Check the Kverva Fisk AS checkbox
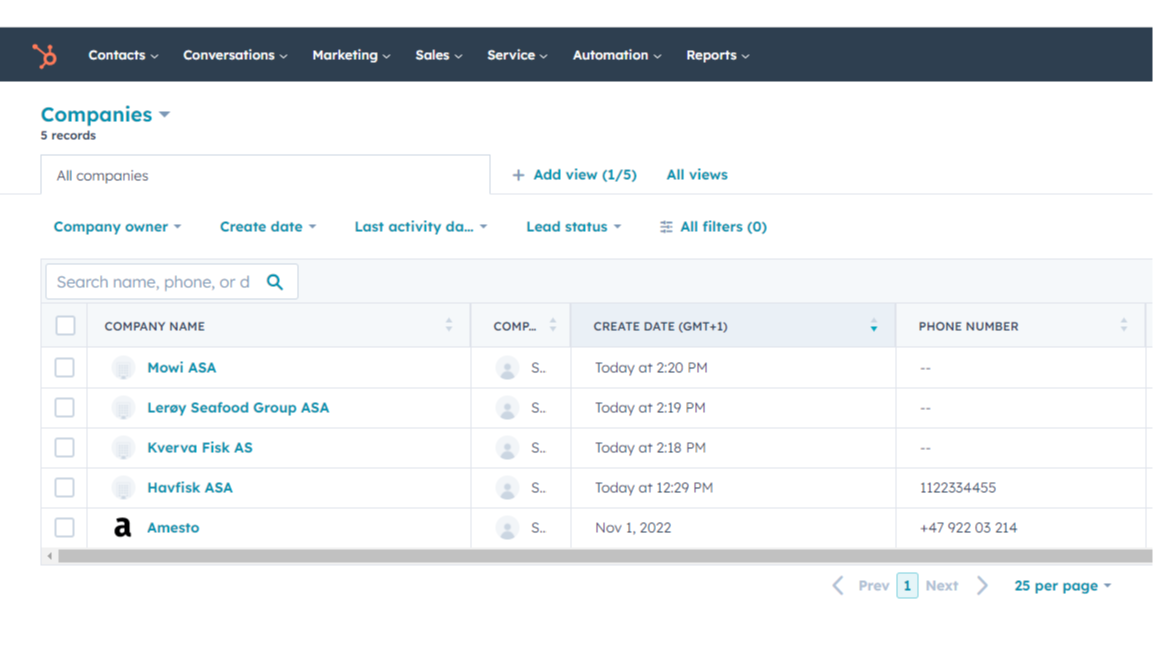Viewport: 1153px width, 648px height. pyautogui.click(x=65, y=447)
